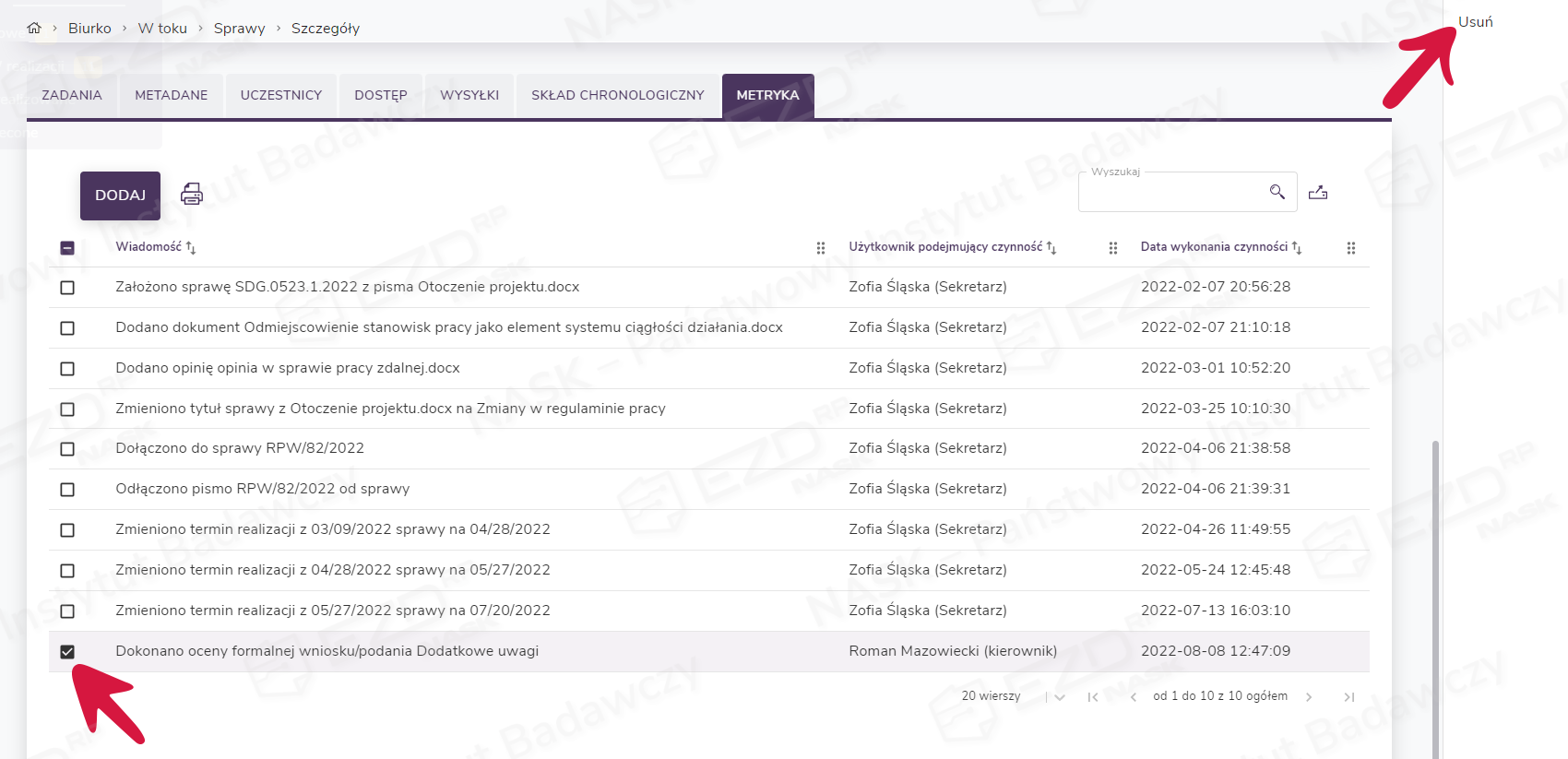The height and width of the screenshot is (759, 1568).
Task: Jump to the last page of results
Action: [x=1348, y=697]
